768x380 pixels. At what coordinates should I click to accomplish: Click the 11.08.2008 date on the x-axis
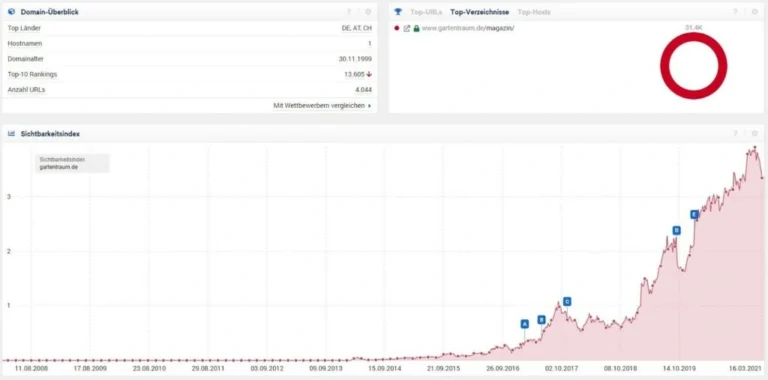click(x=31, y=368)
